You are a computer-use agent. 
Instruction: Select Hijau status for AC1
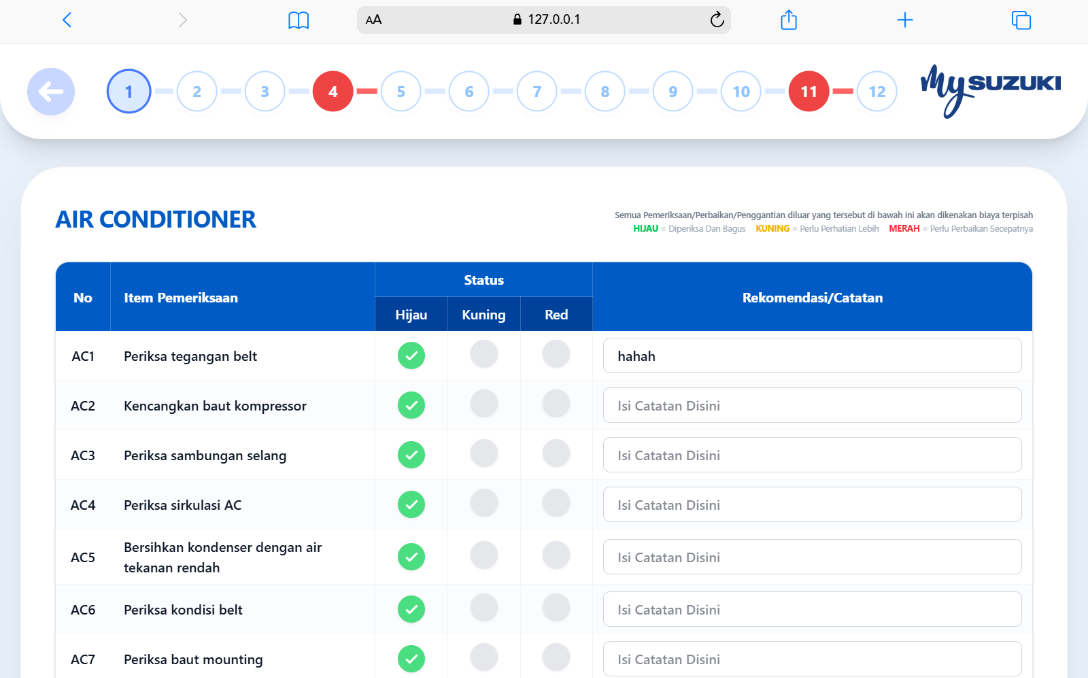pyautogui.click(x=411, y=355)
